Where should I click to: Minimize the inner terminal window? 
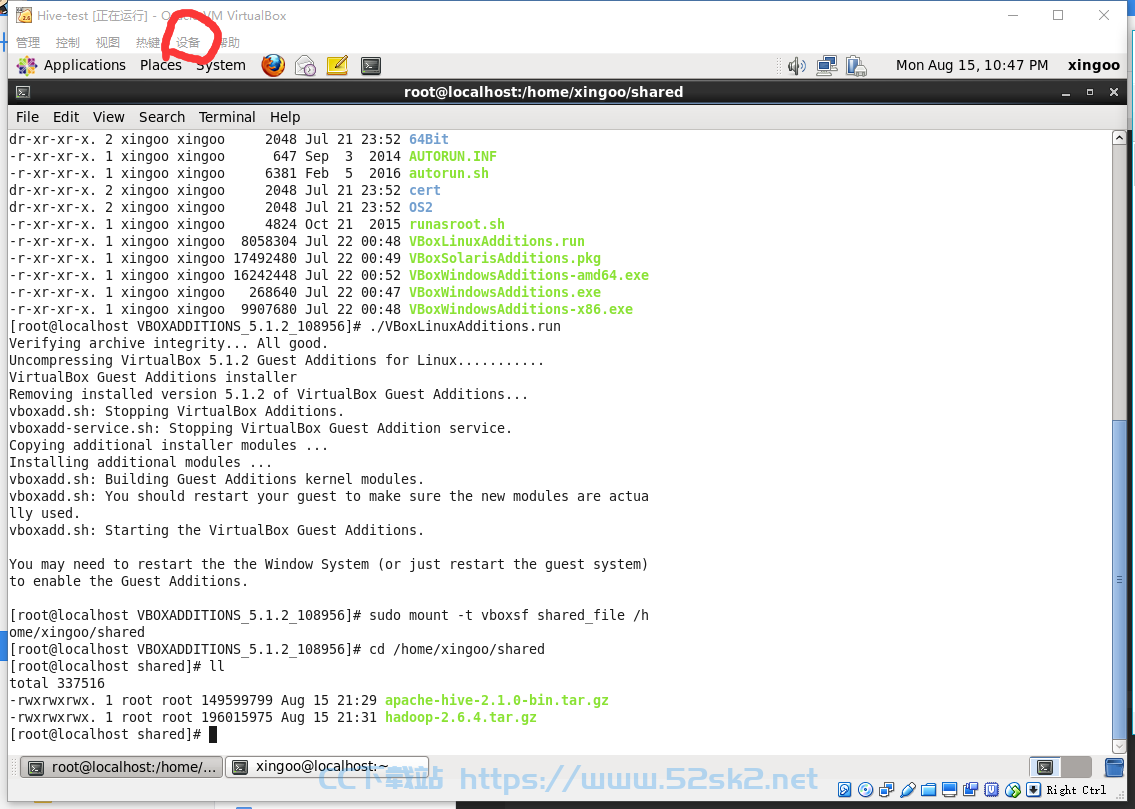tap(1066, 93)
